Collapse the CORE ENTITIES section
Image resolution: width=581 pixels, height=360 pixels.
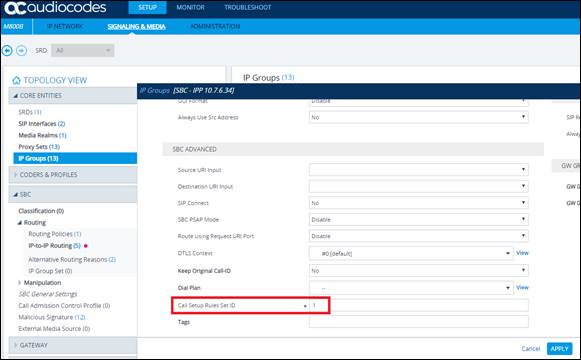[x=73, y=96]
